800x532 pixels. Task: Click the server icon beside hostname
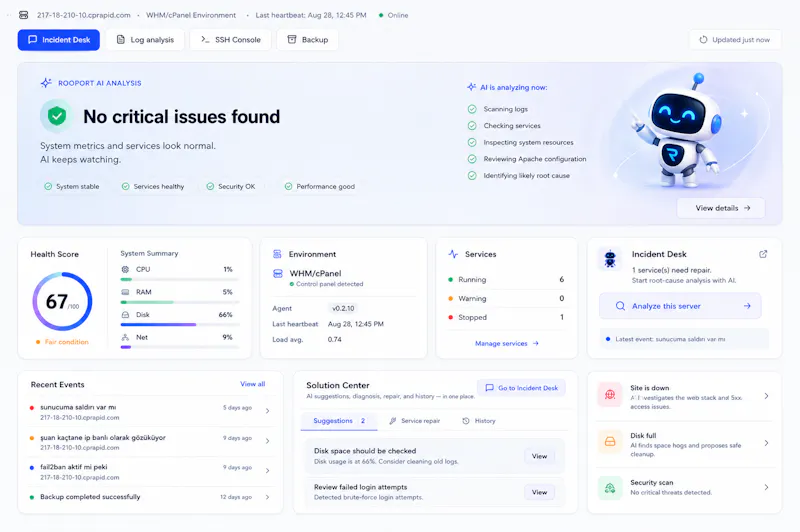click(x=23, y=15)
